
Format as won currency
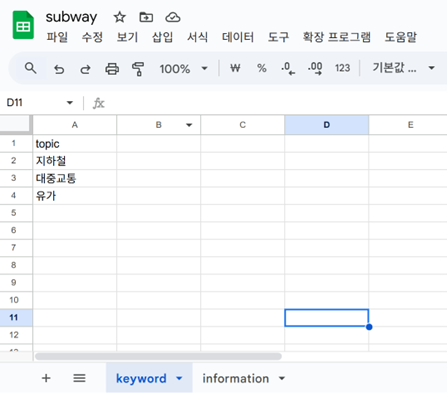click(235, 68)
